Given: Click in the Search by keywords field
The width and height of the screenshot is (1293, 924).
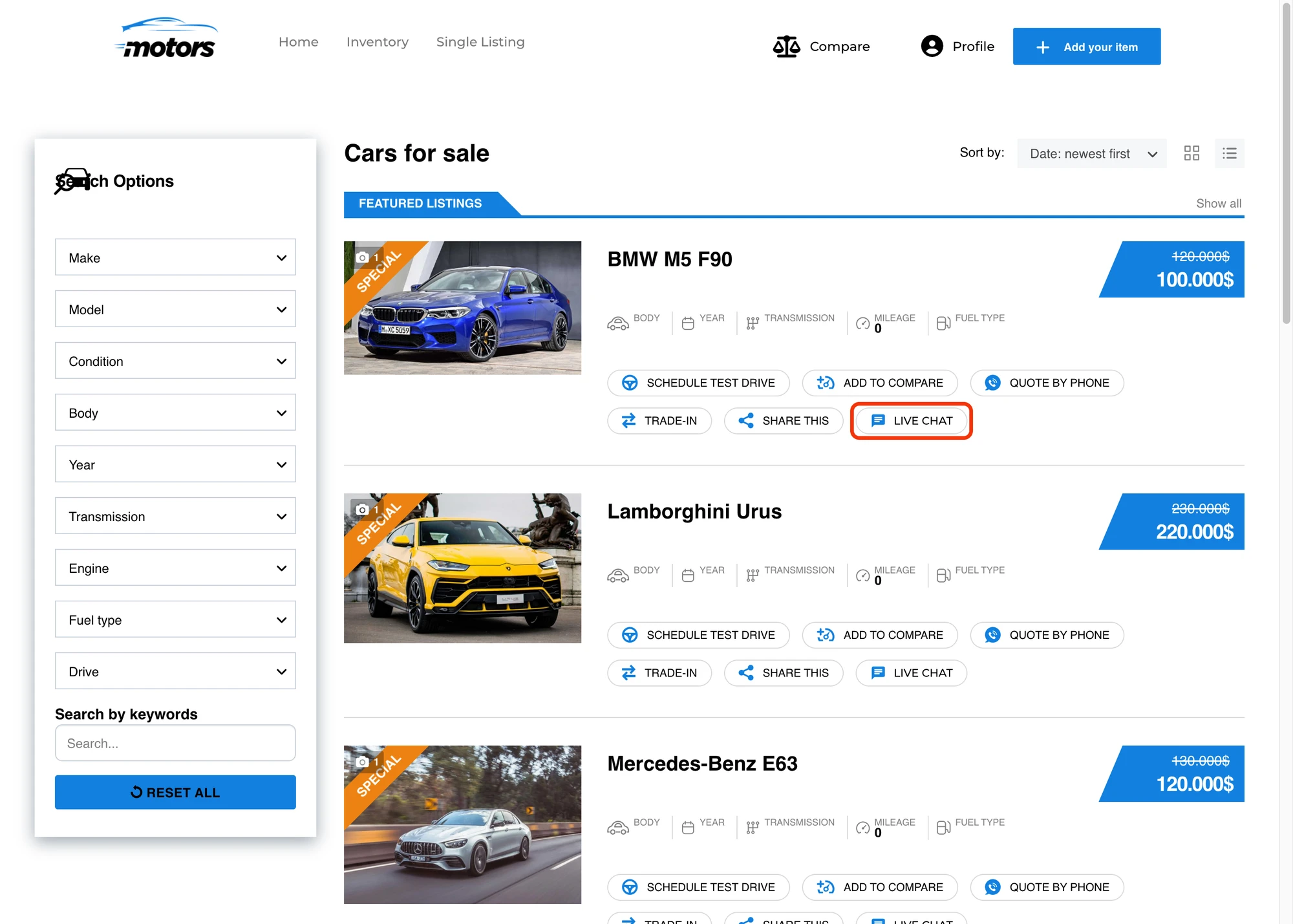Looking at the screenshot, I should coord(175,743).
